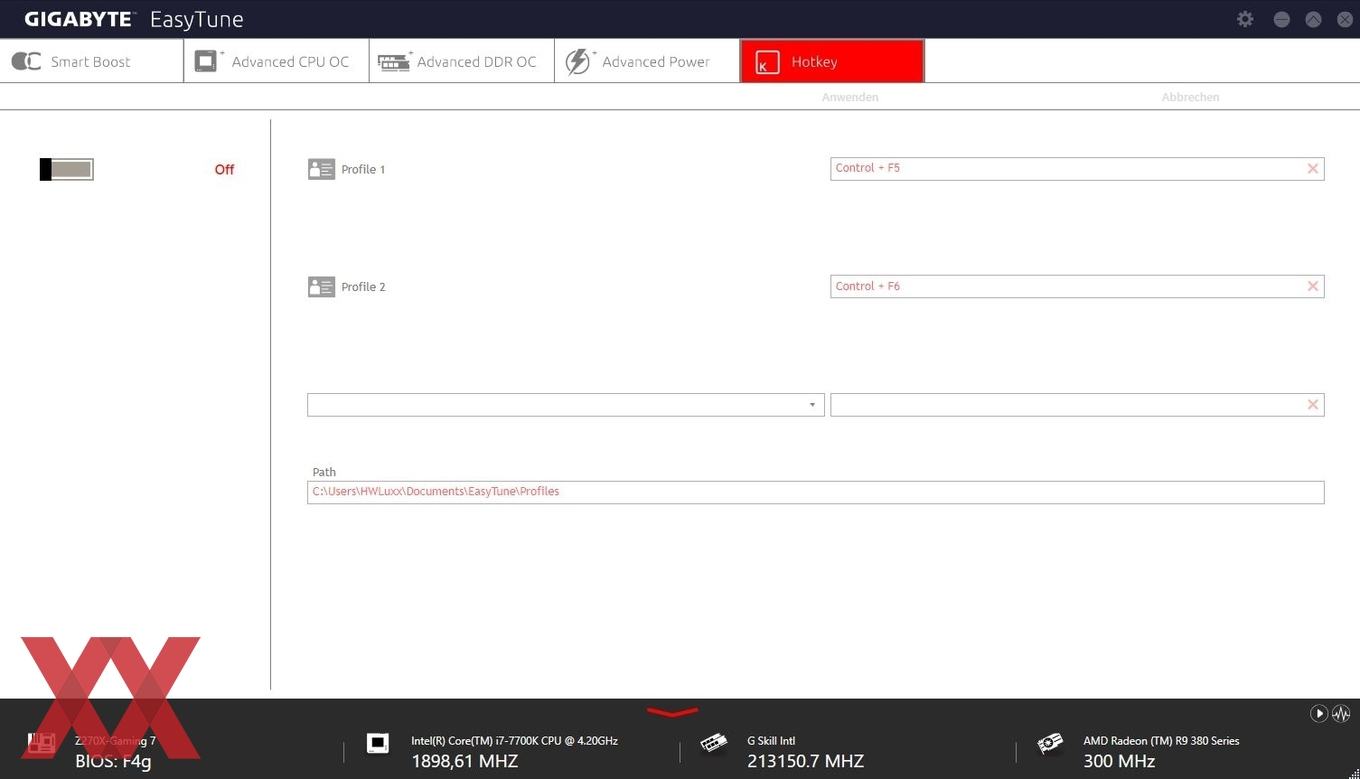Click Intel Core i7-7700K CPU label

(514, 741)
